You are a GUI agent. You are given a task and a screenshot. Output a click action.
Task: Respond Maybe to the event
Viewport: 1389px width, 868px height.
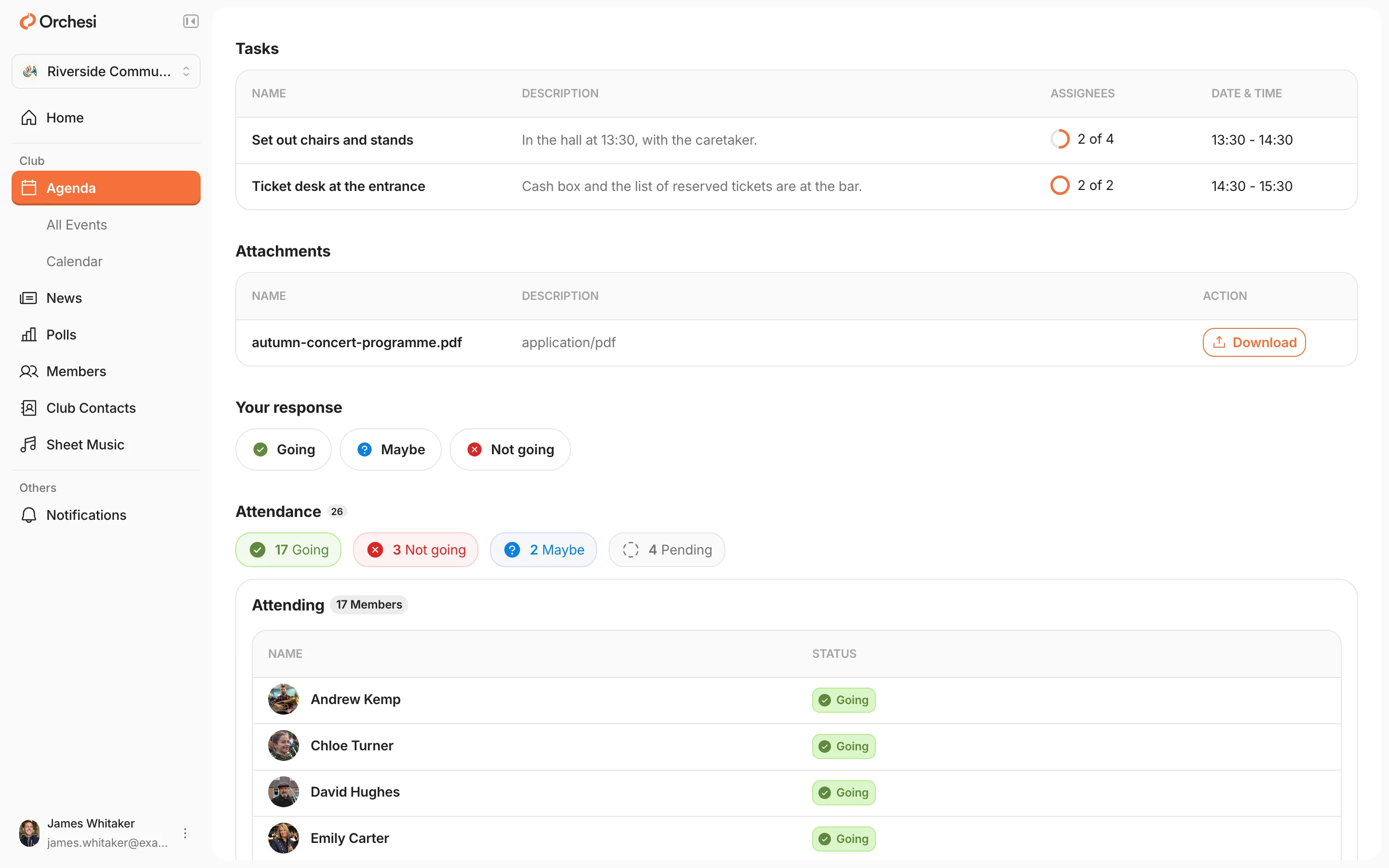pyautogui.click(x=390, y=449)
